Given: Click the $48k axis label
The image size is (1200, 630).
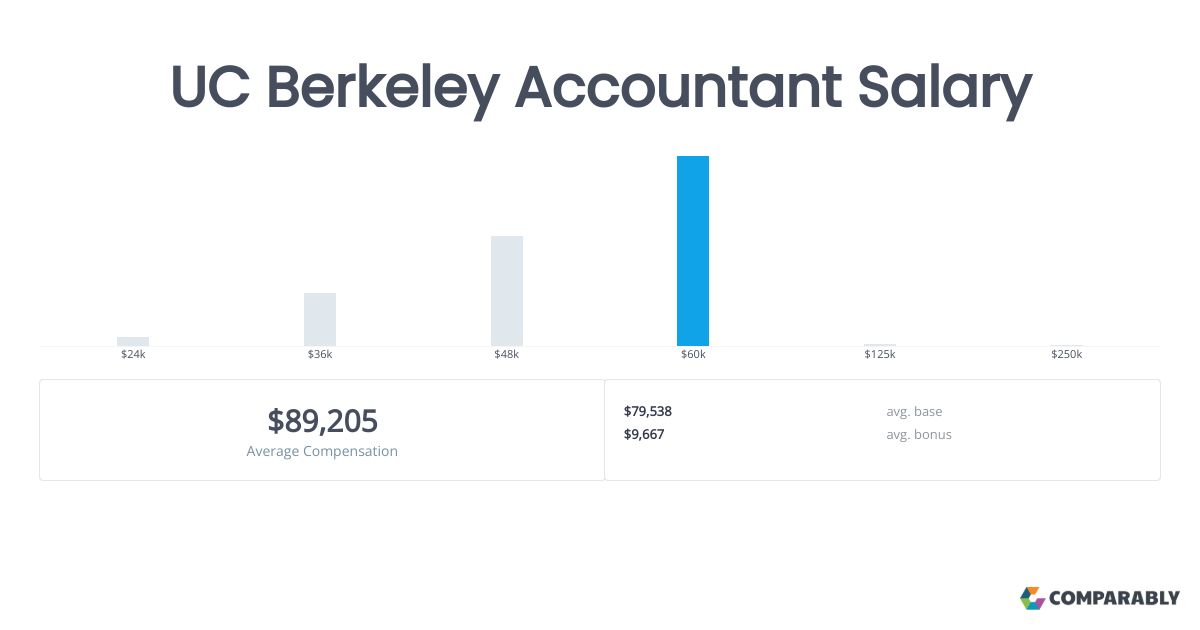Looking at the screenshot, I should click(507, 355).
